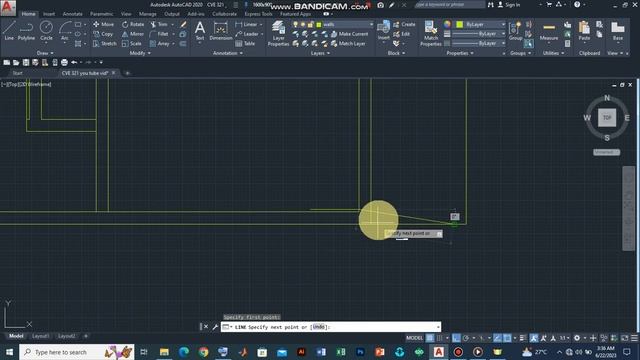Select the Dimension tool
Screen dimensions: 640x360
click(x=221, y=31)
